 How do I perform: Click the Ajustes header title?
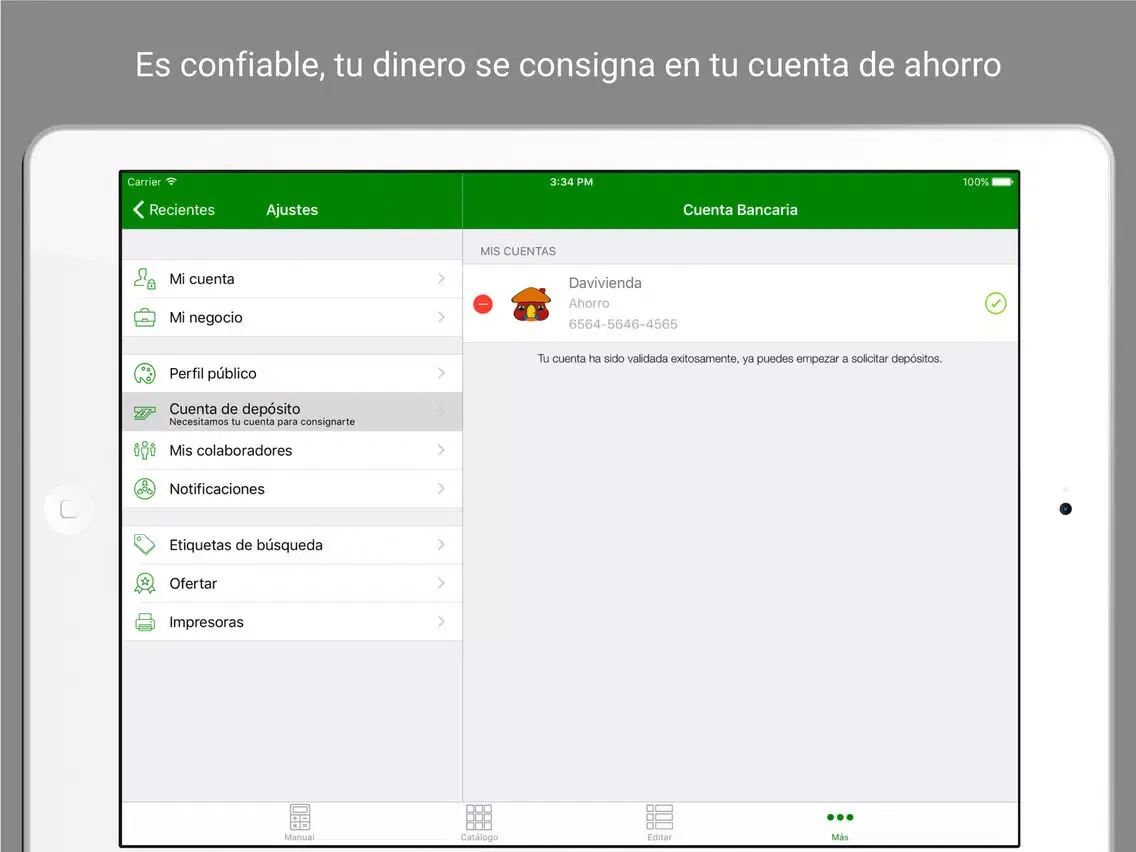[x=292, y=209]
